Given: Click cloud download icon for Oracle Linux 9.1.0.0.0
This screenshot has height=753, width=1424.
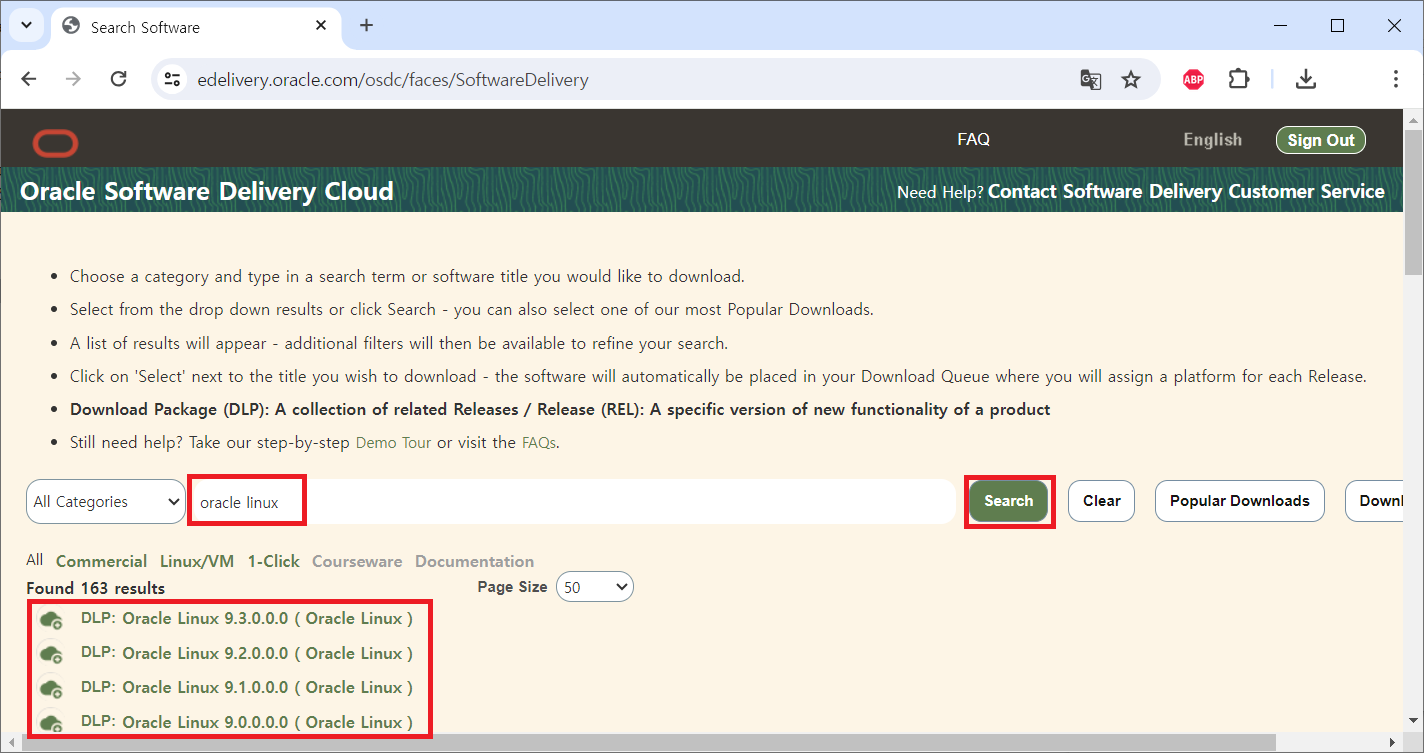Looking at the screenshot, I should 51,688.
